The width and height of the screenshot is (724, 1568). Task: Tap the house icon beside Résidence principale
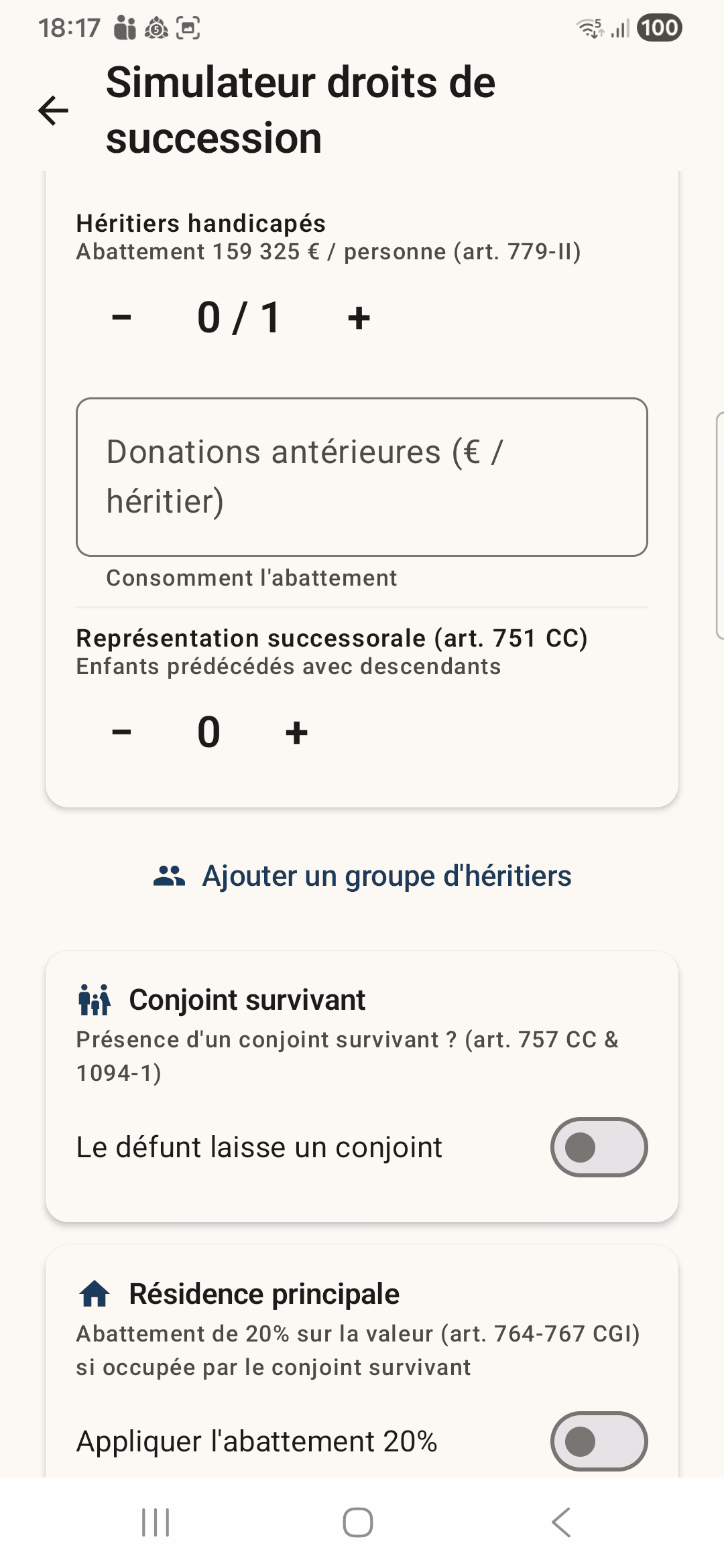click(95, 1294)
